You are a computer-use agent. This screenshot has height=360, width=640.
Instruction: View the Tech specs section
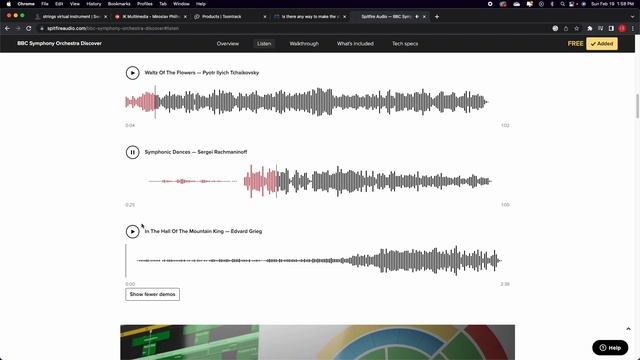coord(405,44)
